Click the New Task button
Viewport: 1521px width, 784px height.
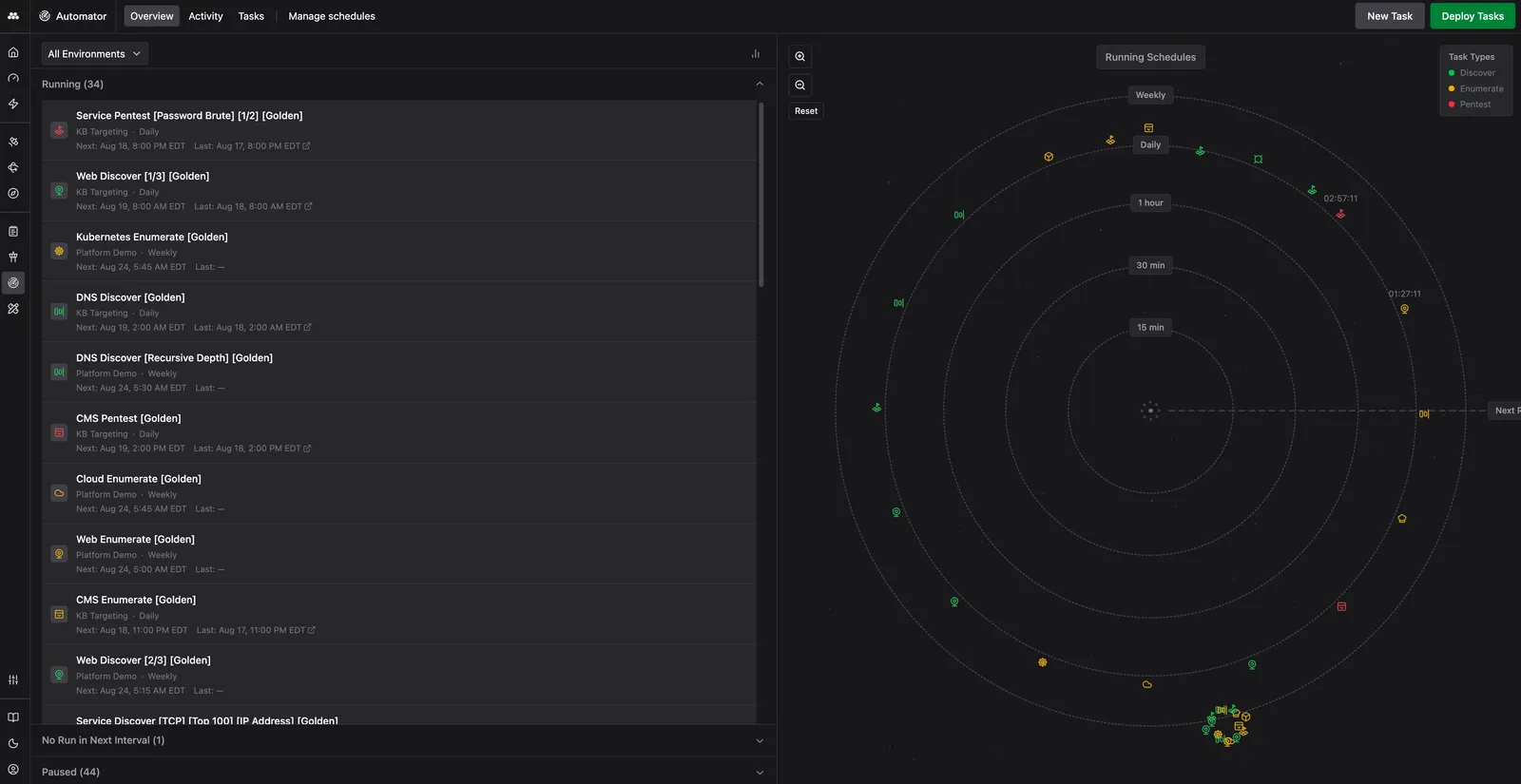tap(1390, 16)
